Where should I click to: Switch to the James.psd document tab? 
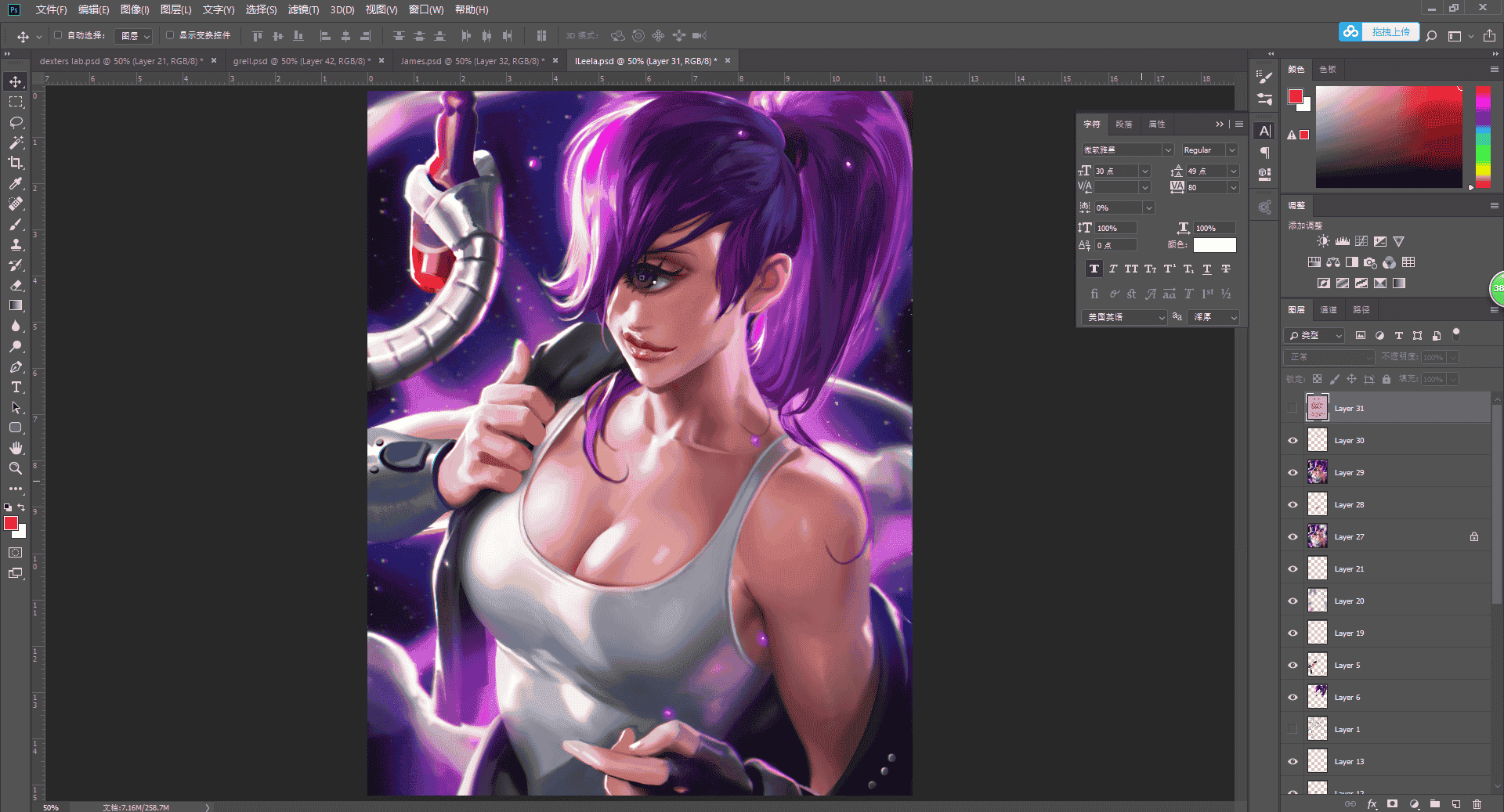click(x=472, y=61)
